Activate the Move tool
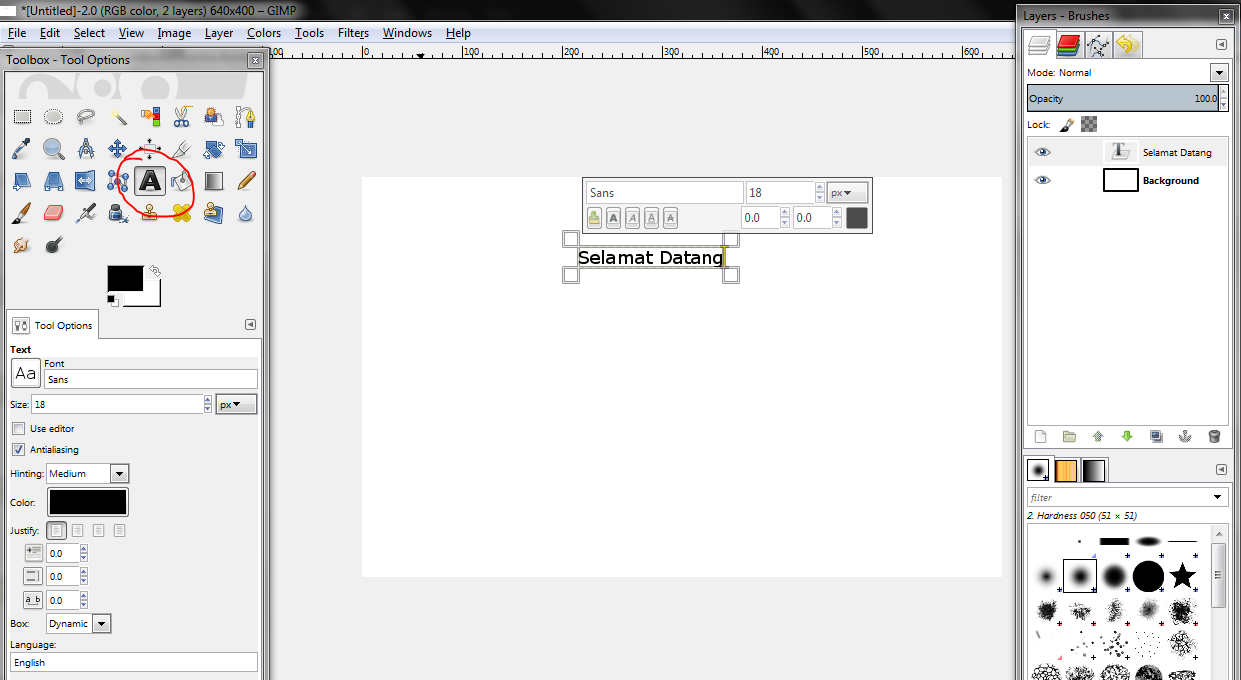This screenshot has width=1241, height=680. point(118,148)
